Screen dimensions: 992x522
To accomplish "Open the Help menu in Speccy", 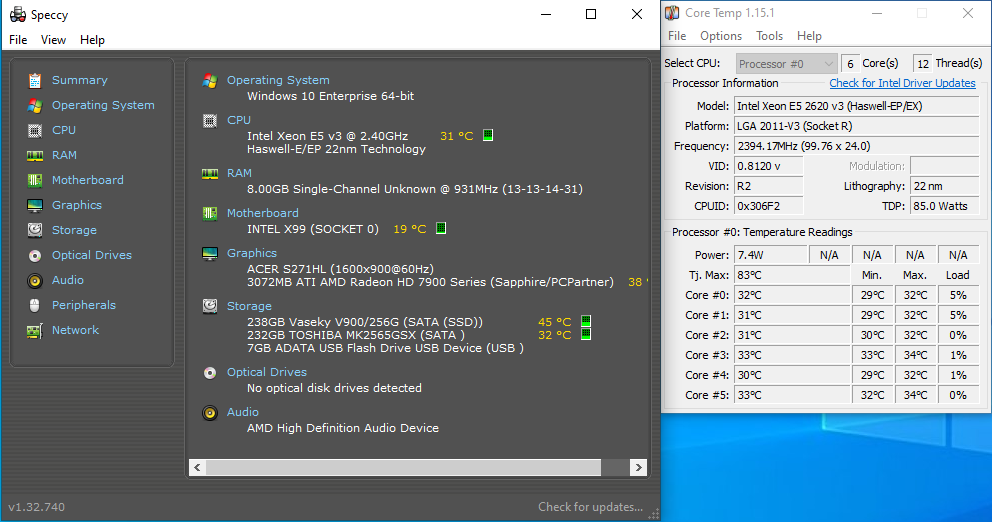I will pyautogui.click(x=92, y=40).
